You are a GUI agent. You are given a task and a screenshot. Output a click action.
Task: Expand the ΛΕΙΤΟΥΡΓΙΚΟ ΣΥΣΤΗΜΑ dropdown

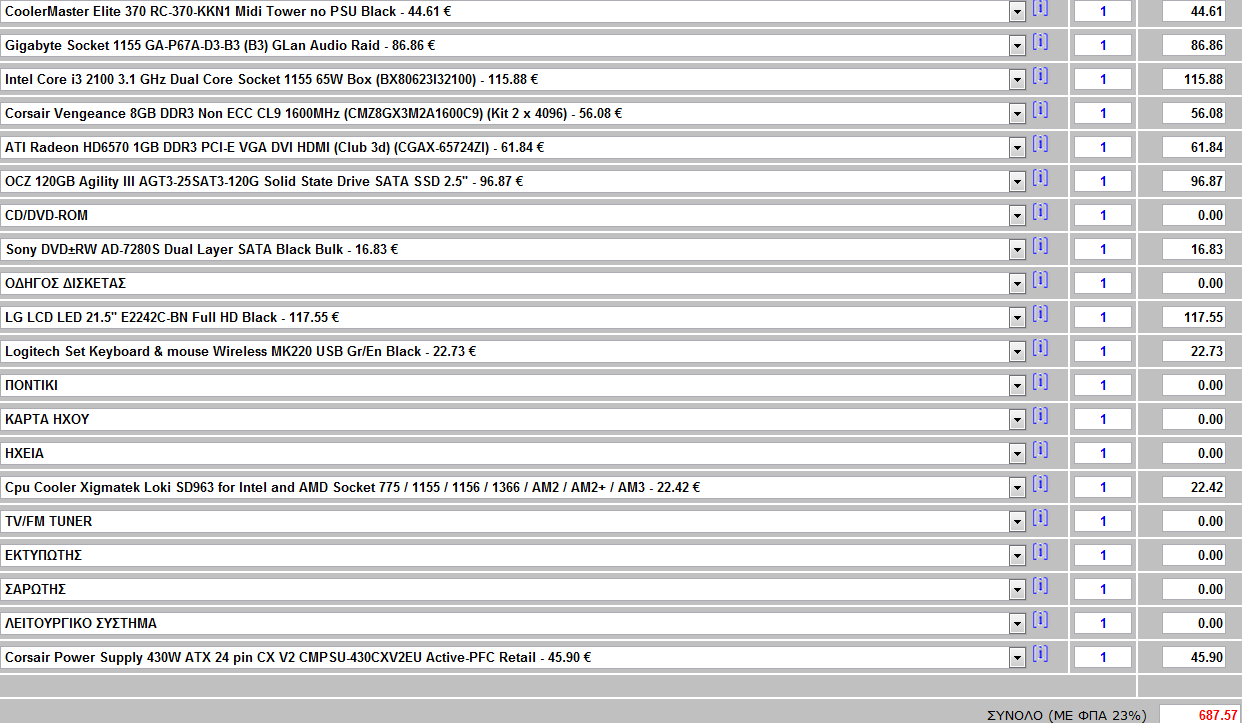[x=1018, y=624]
